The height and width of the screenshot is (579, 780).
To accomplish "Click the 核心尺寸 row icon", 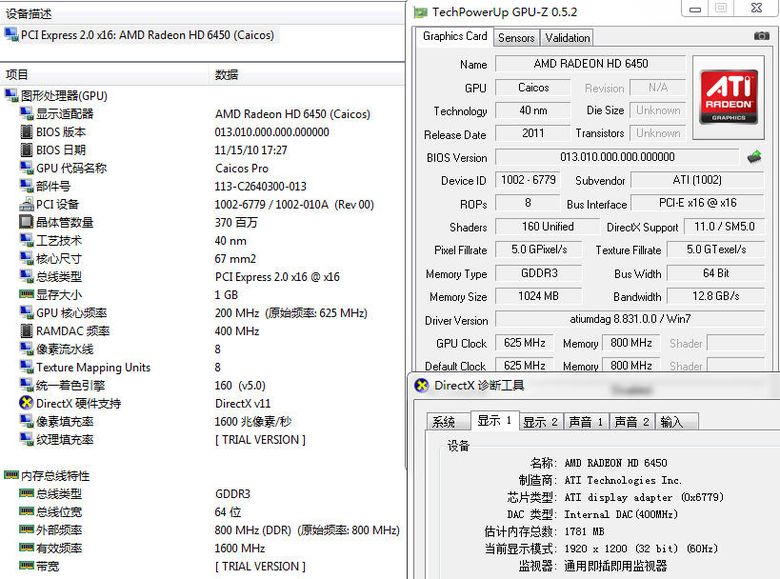I will pos(26,258).
